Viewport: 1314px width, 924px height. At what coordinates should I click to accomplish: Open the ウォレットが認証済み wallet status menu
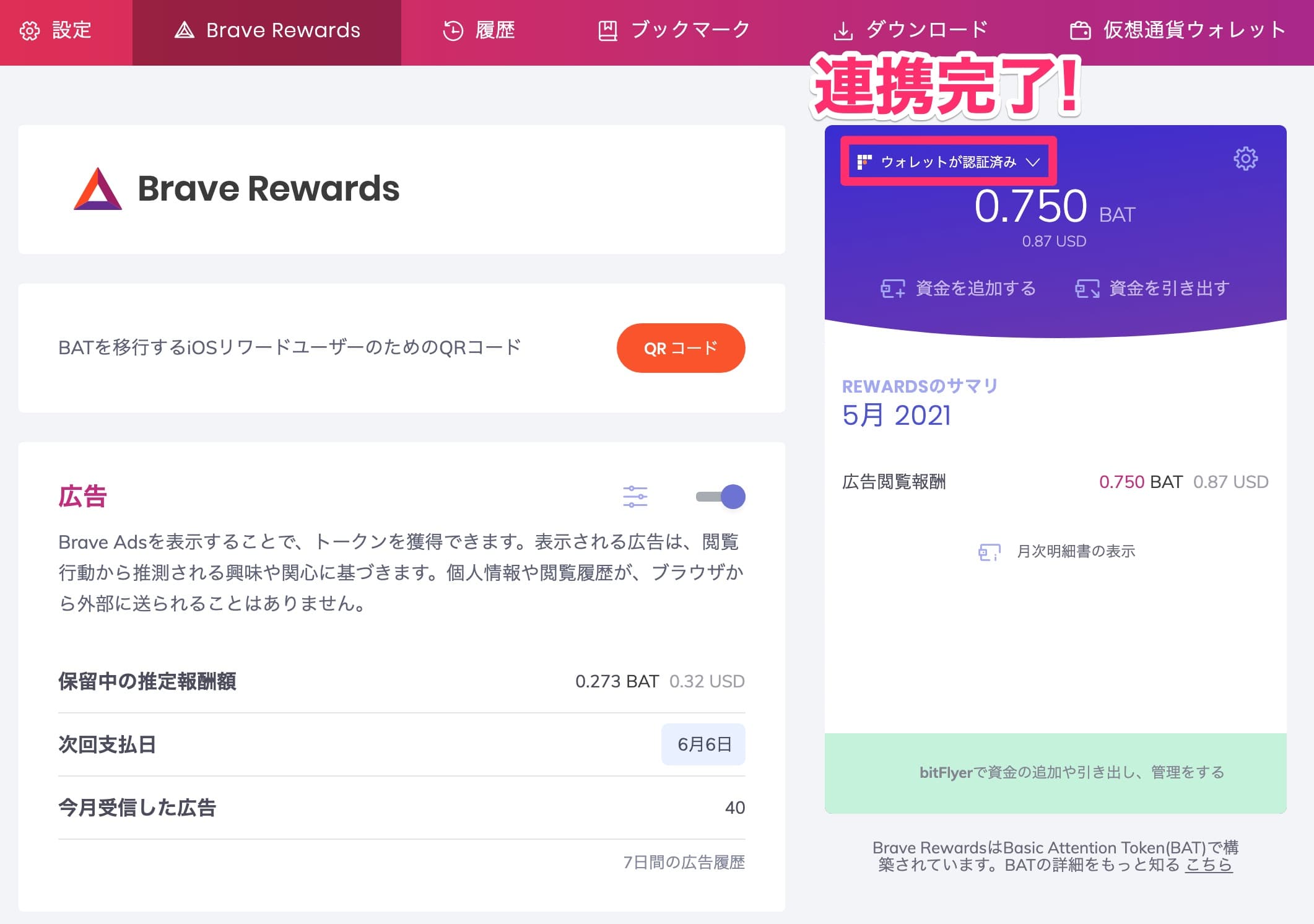(x=948, y=162)
